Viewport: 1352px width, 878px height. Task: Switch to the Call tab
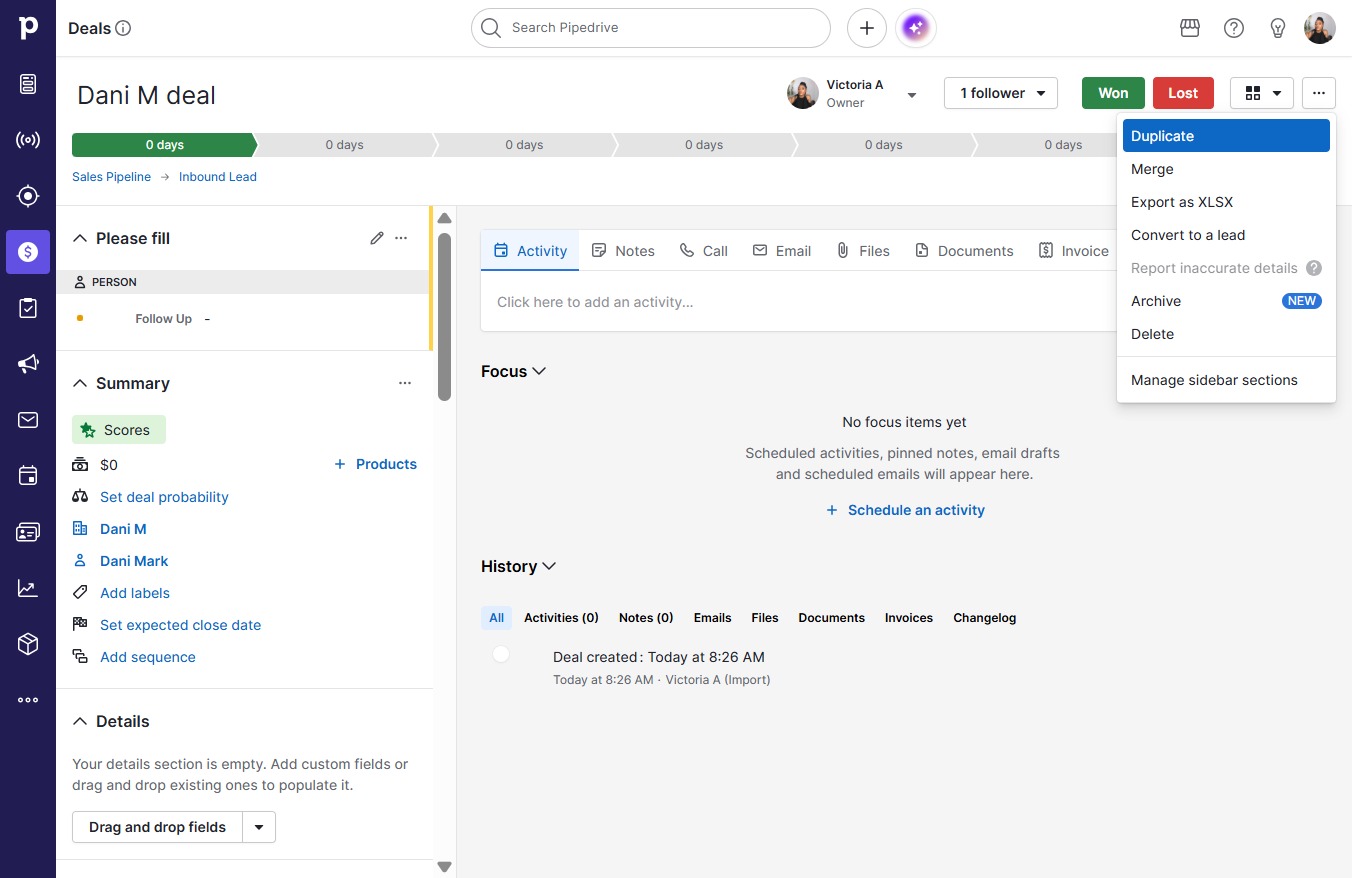(704, 251)
